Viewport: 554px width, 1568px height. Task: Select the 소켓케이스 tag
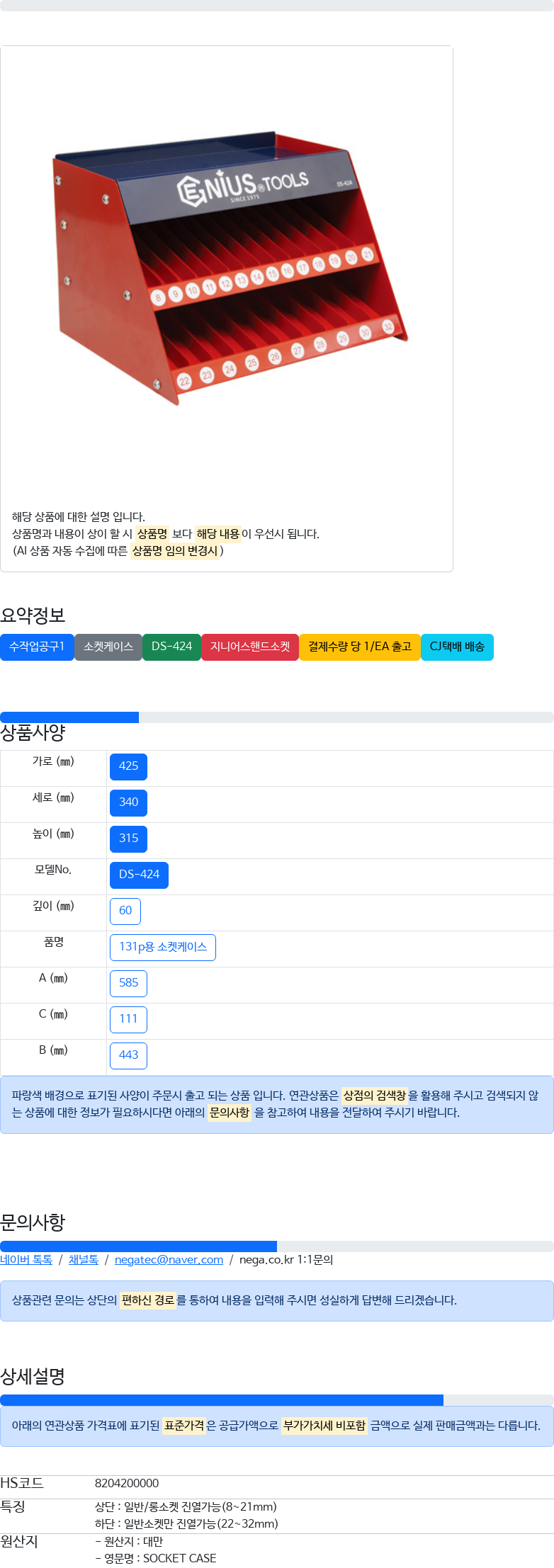click(108, 647)
